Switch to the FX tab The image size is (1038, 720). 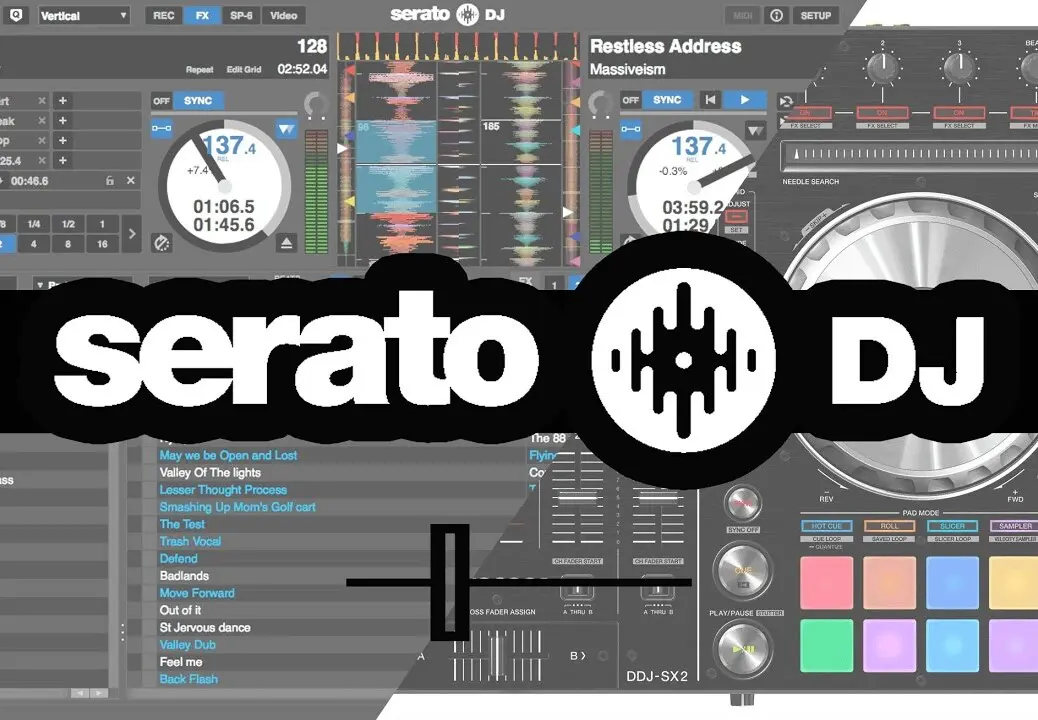click(x=203, y=15)
